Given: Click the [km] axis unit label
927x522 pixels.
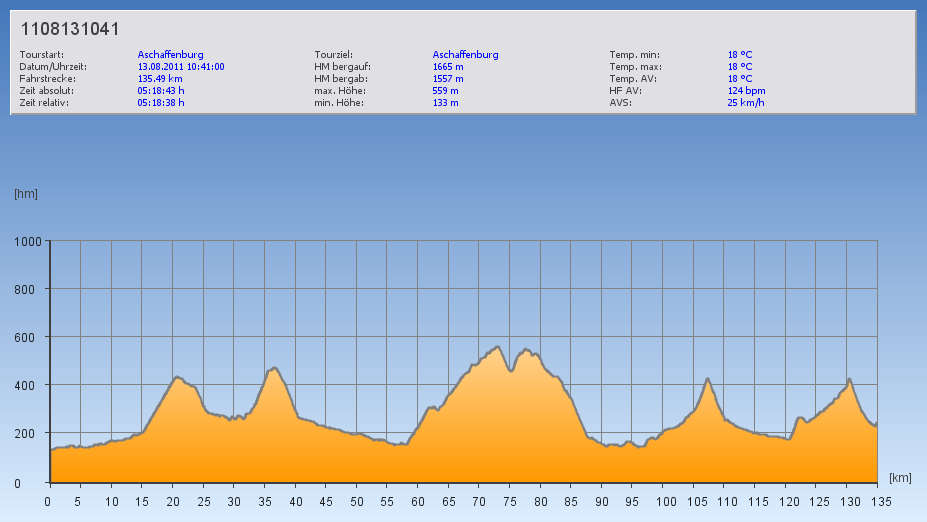Looking at the screenshot, I should 900,479.
